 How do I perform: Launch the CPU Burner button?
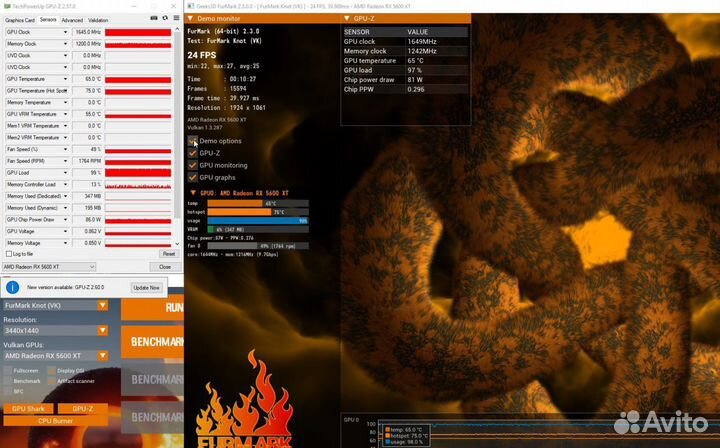[x=55, y=421]
